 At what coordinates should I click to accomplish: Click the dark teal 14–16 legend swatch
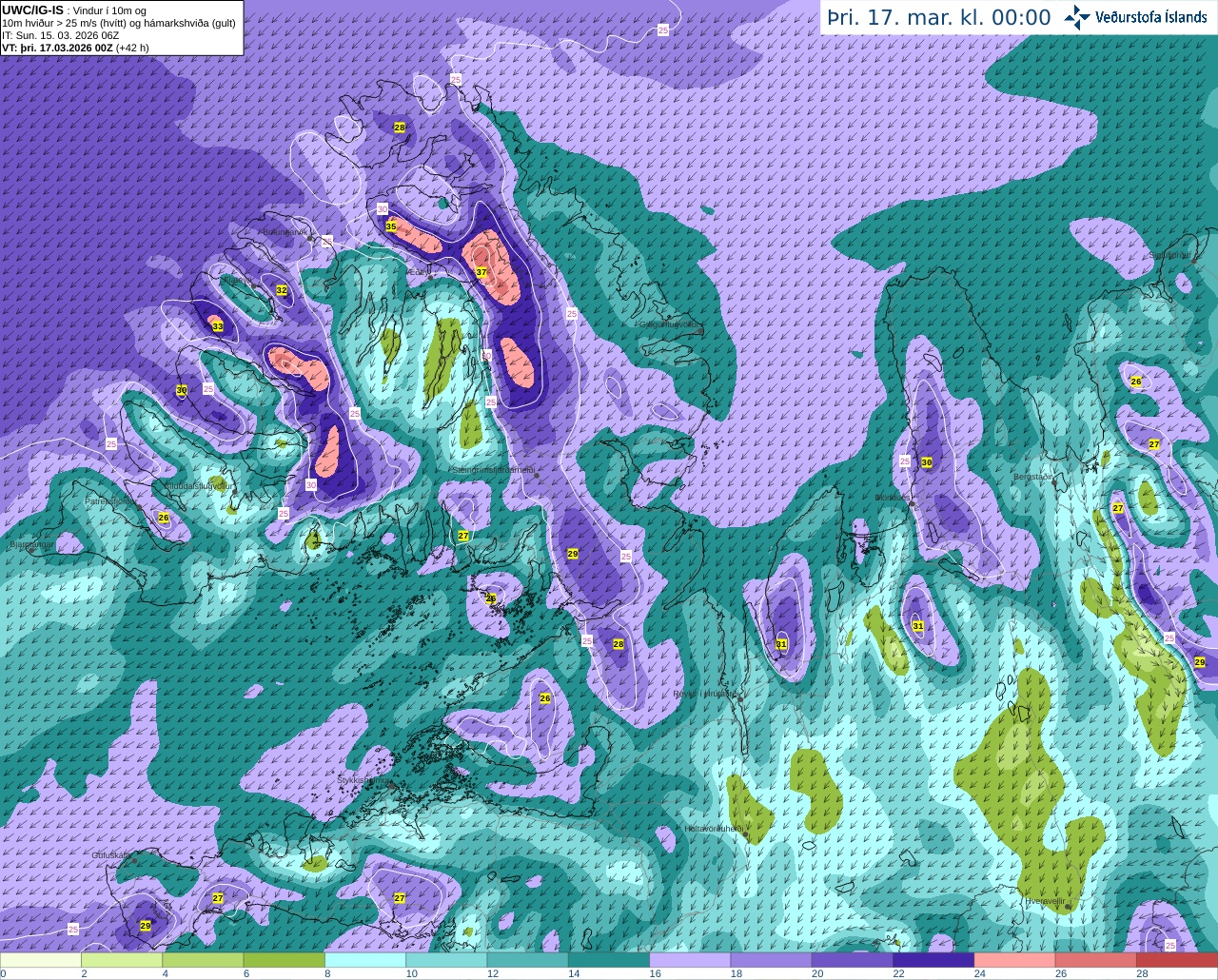tap(609, 960)
